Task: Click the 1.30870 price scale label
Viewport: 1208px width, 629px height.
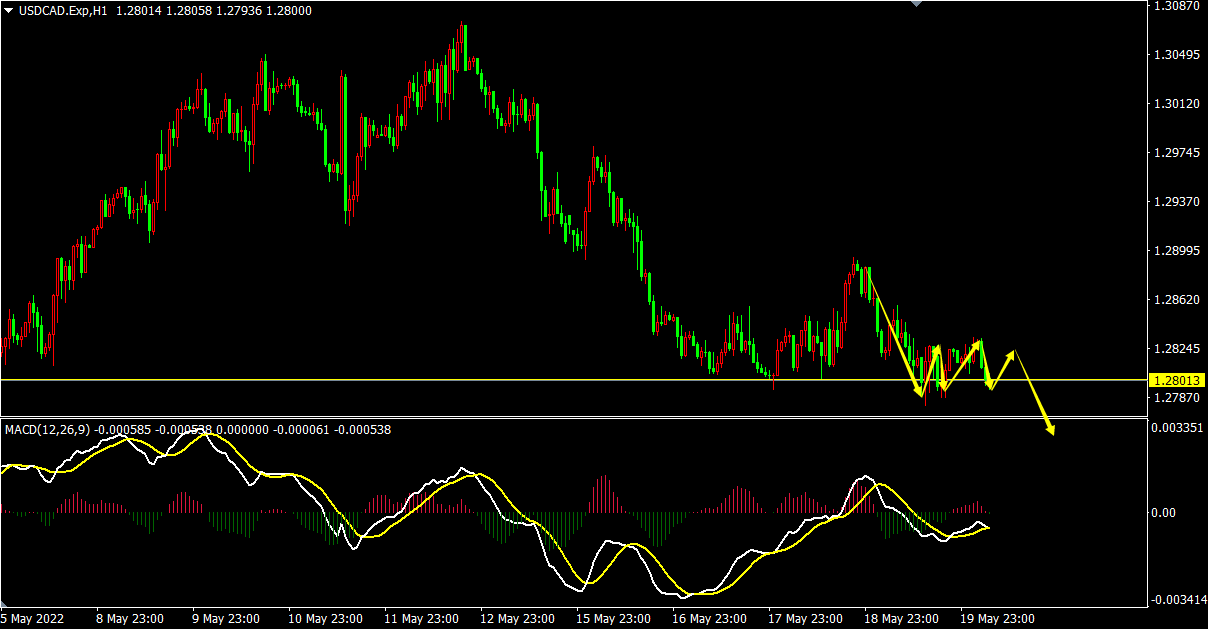Action: click(x=1176, y=6)
